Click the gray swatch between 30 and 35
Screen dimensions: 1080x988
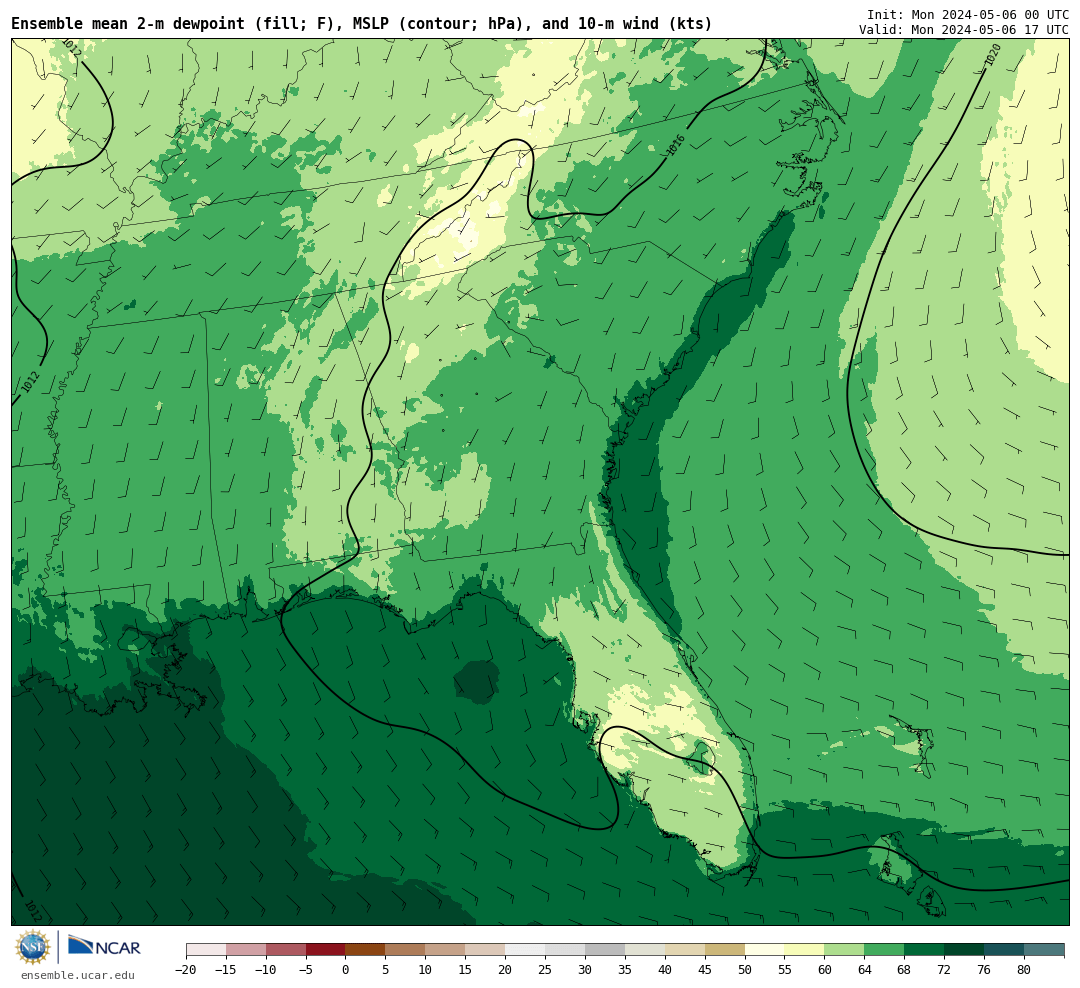[605, 950]
